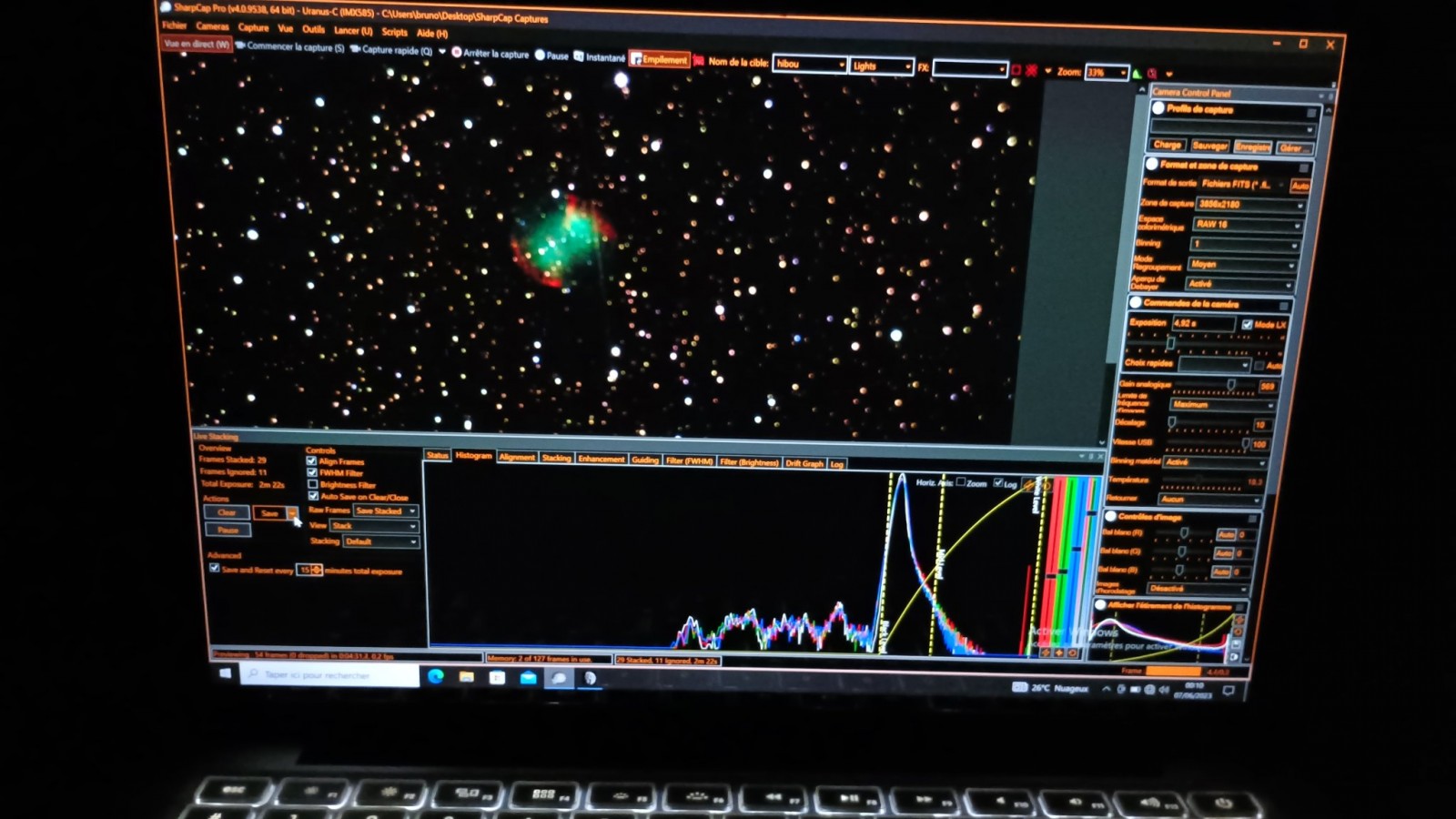This screenshot has width=1456, height=819.
Task: Toggle the Align Frames checkbox
Action: pyautogui.click(x=312, y=461)
